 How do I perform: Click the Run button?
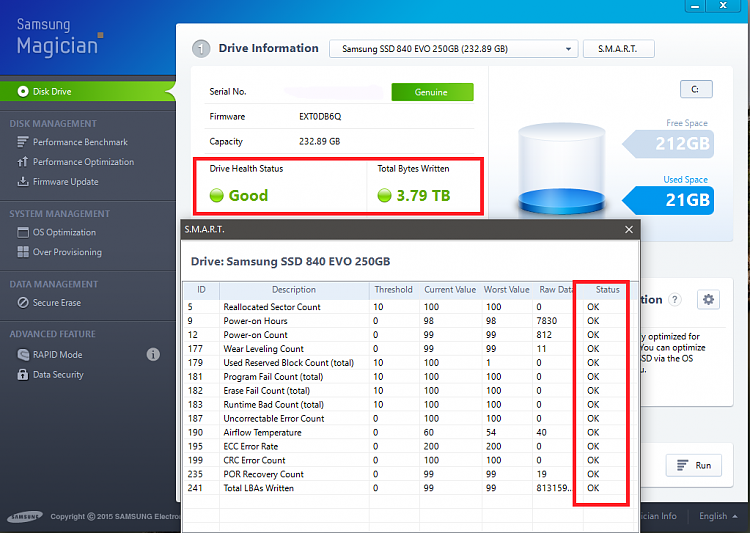(694, 465)
